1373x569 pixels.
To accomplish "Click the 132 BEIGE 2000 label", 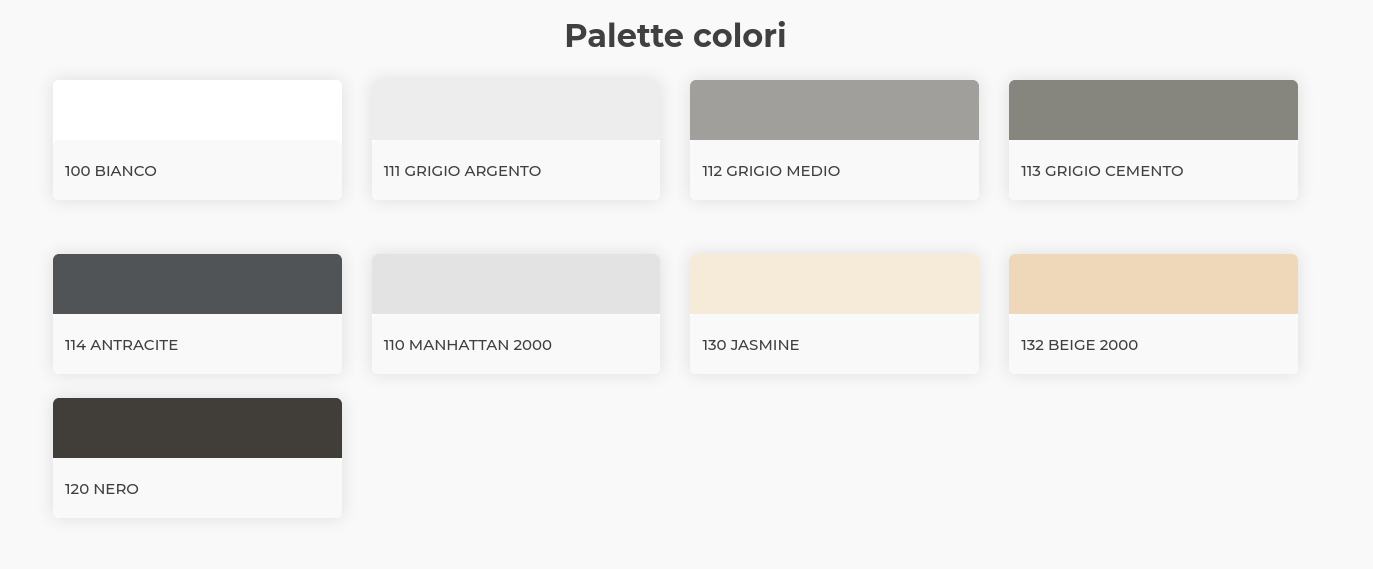I will click(1079, 345).
